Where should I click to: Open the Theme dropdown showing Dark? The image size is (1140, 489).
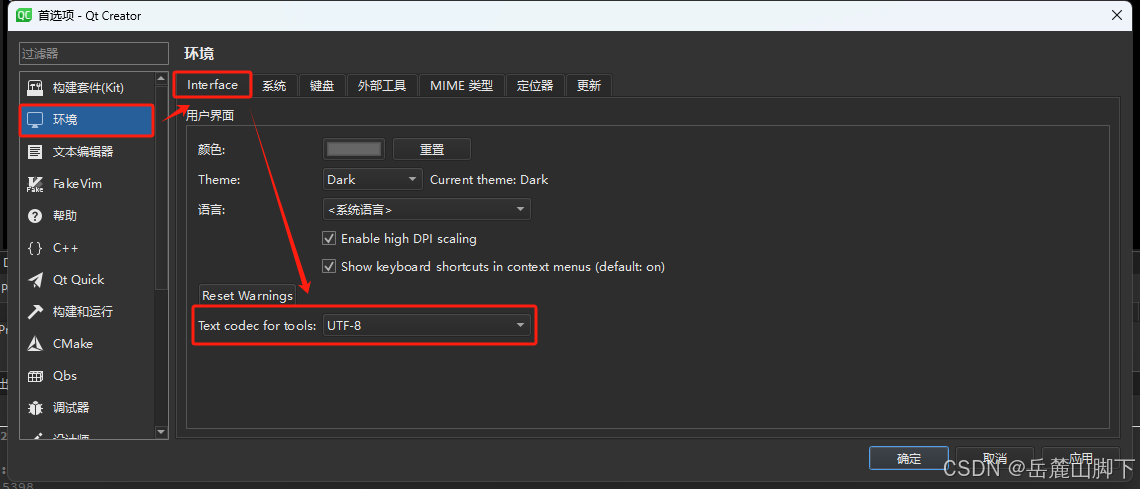tap(372, 179)
